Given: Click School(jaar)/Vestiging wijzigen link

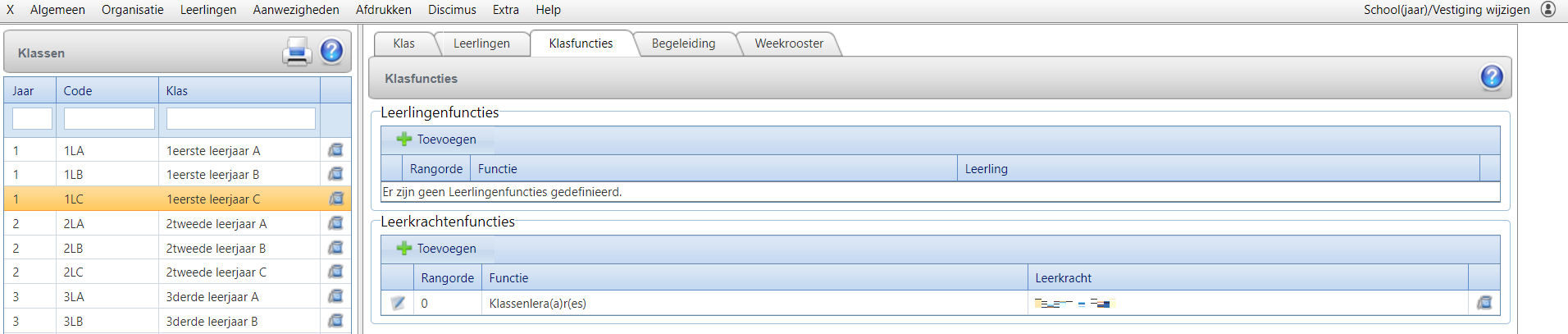Looking at the screenshot, I should point(1447,10).
